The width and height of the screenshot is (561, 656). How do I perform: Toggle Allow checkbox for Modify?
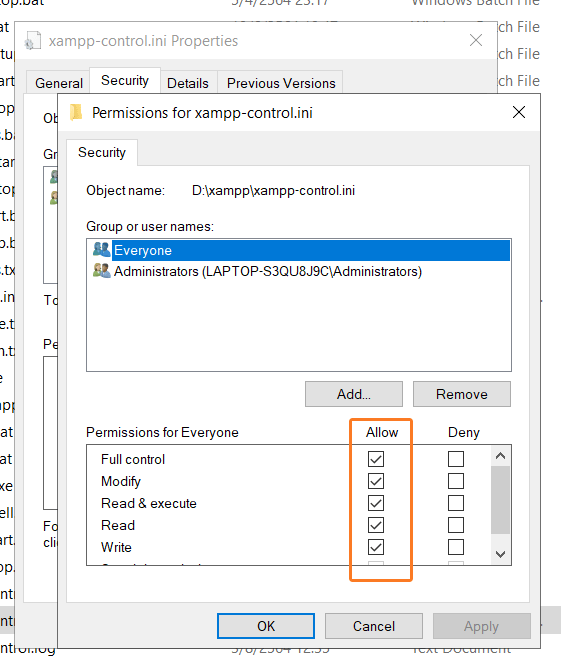tap(376, 481)
